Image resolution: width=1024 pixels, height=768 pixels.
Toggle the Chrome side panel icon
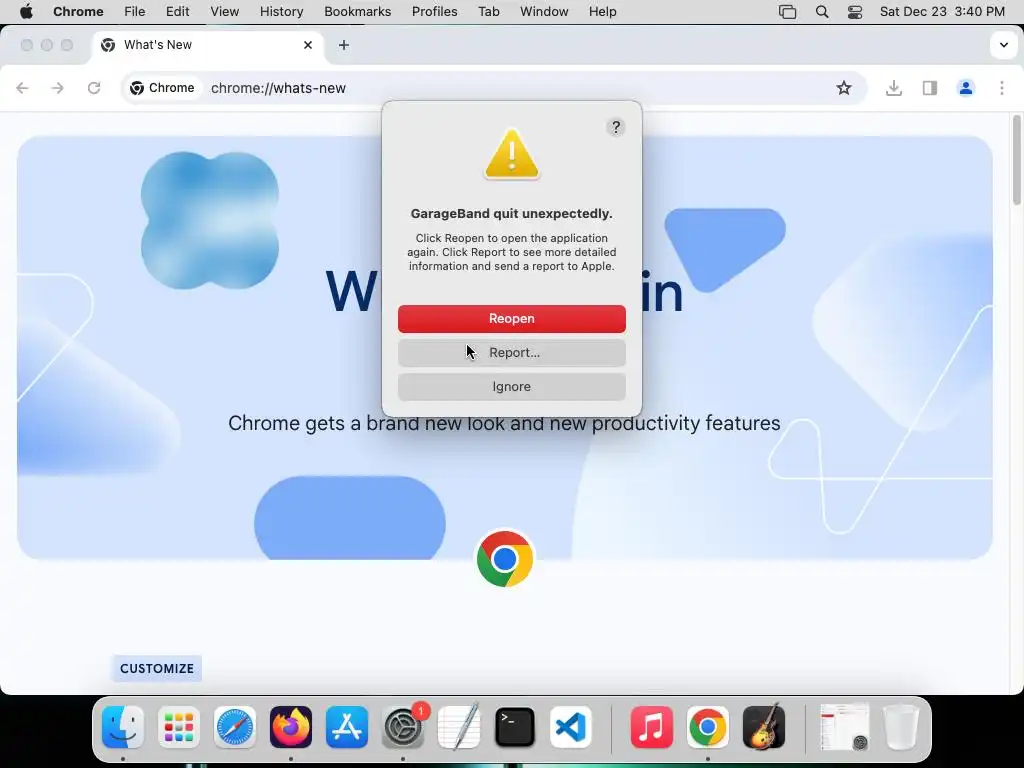coord(929,88)
